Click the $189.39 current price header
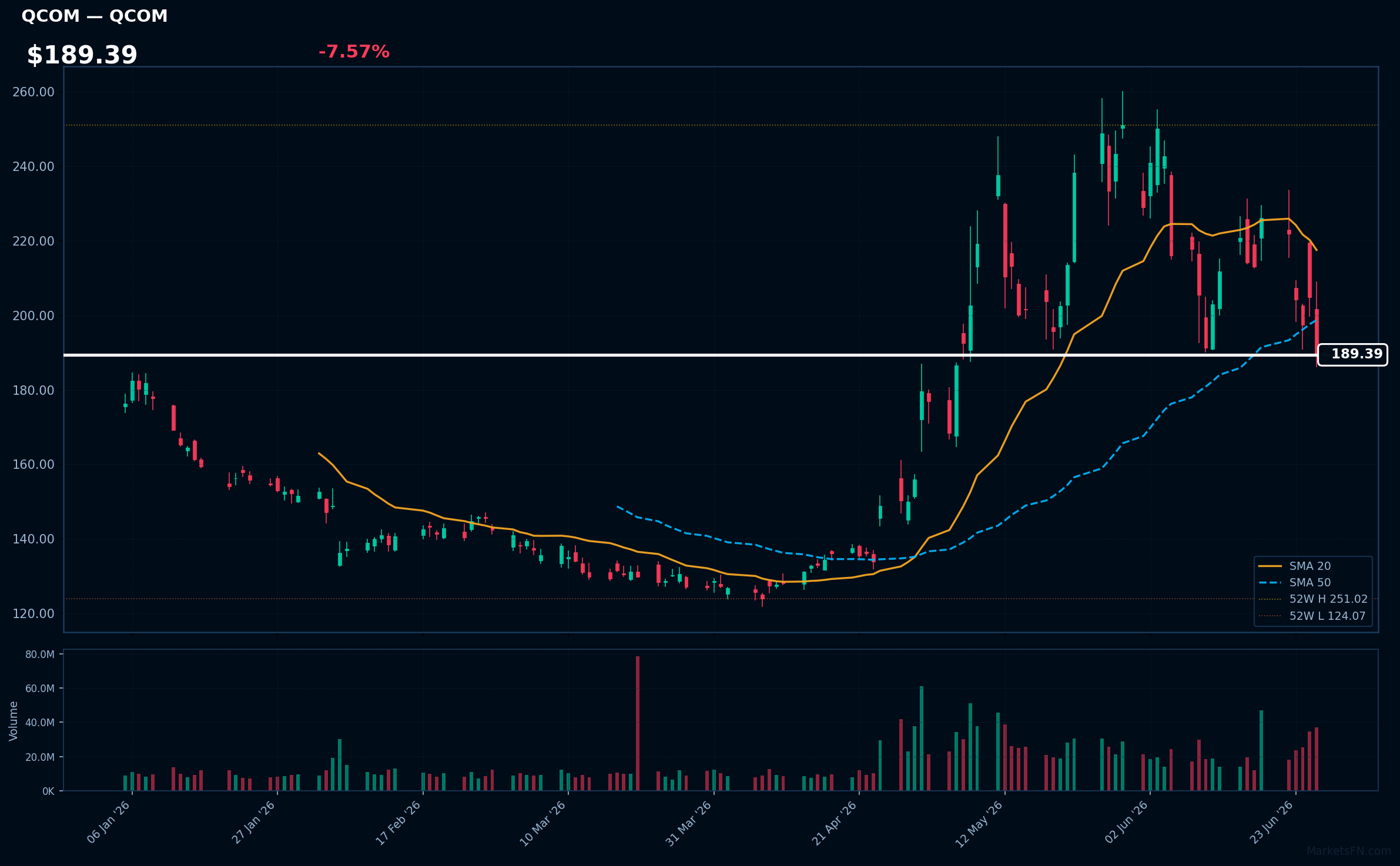The image size is (1400, 866). coord(82,55)
